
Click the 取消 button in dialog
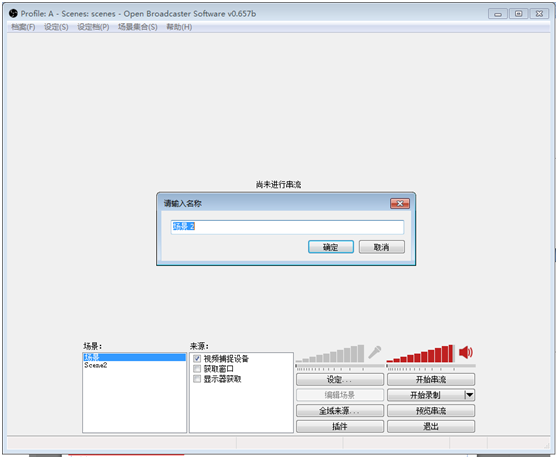pos(381,247)
